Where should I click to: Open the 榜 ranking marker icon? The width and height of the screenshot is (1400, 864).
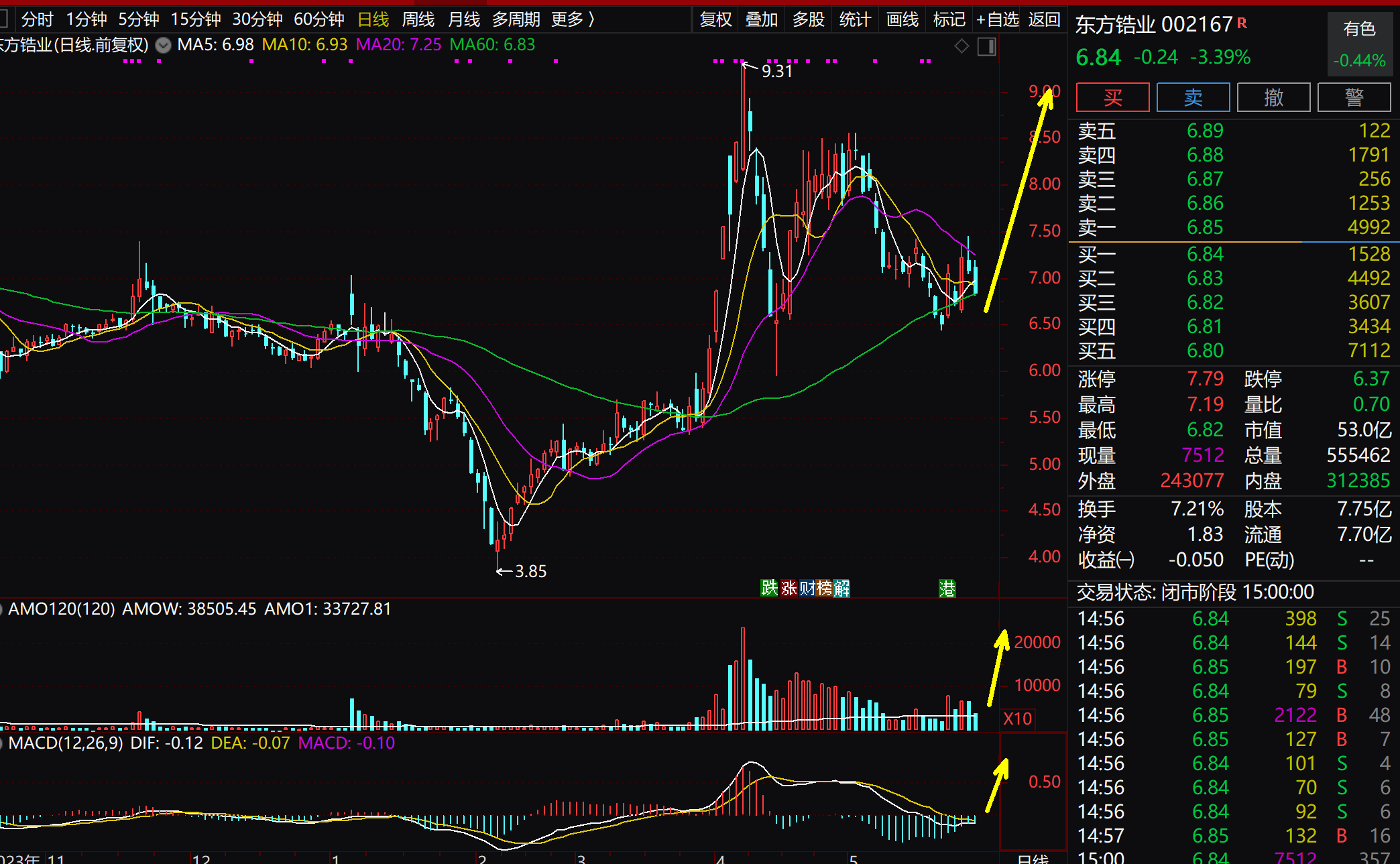point(823,589)
